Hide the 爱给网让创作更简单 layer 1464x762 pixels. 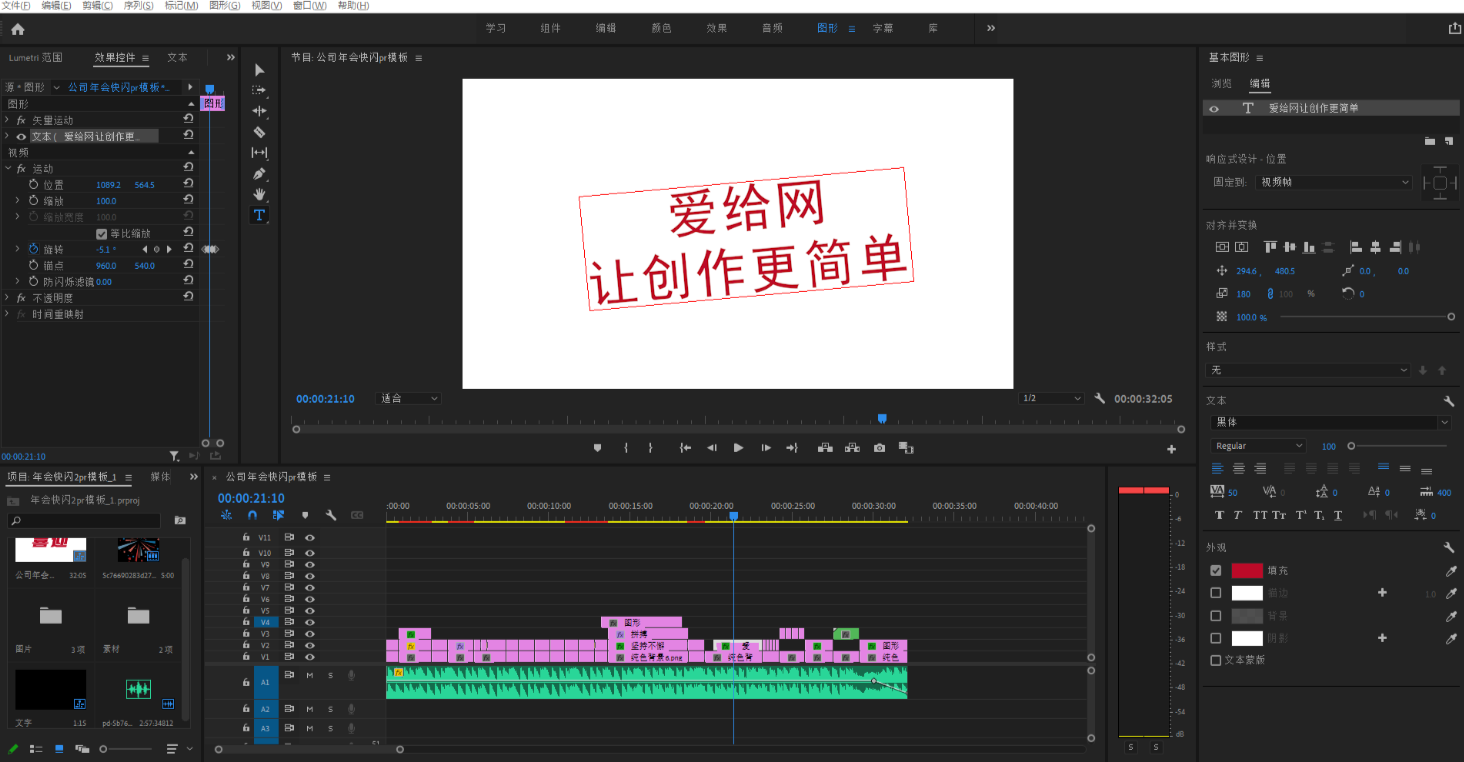coord(1214,109)
